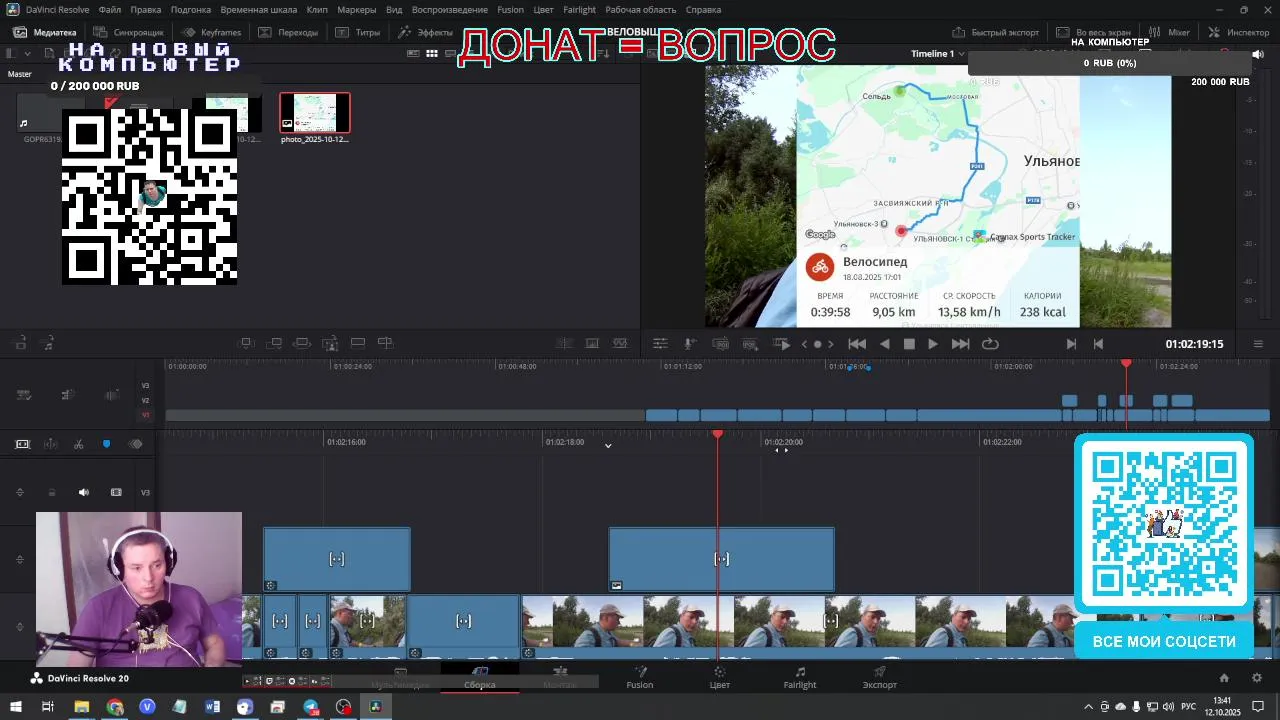
Task: Open the Воспроизведение menu
Action: coord(450,9)
